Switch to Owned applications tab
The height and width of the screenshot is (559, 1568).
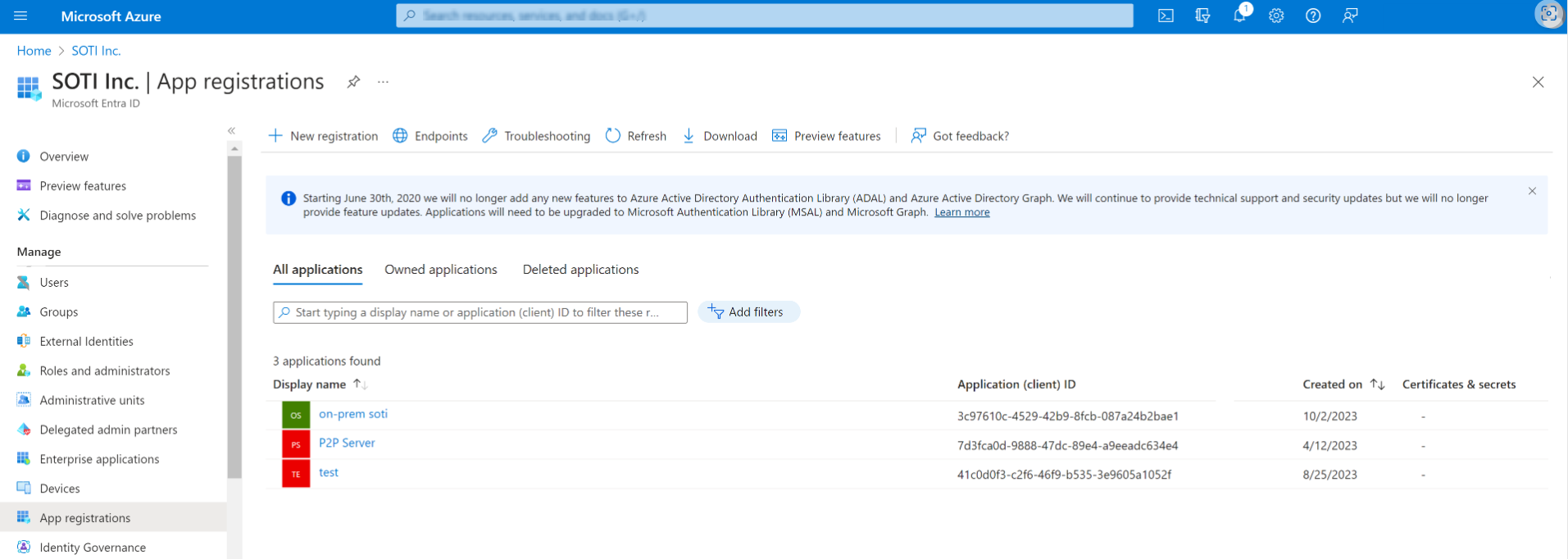(x=441, y=270)
